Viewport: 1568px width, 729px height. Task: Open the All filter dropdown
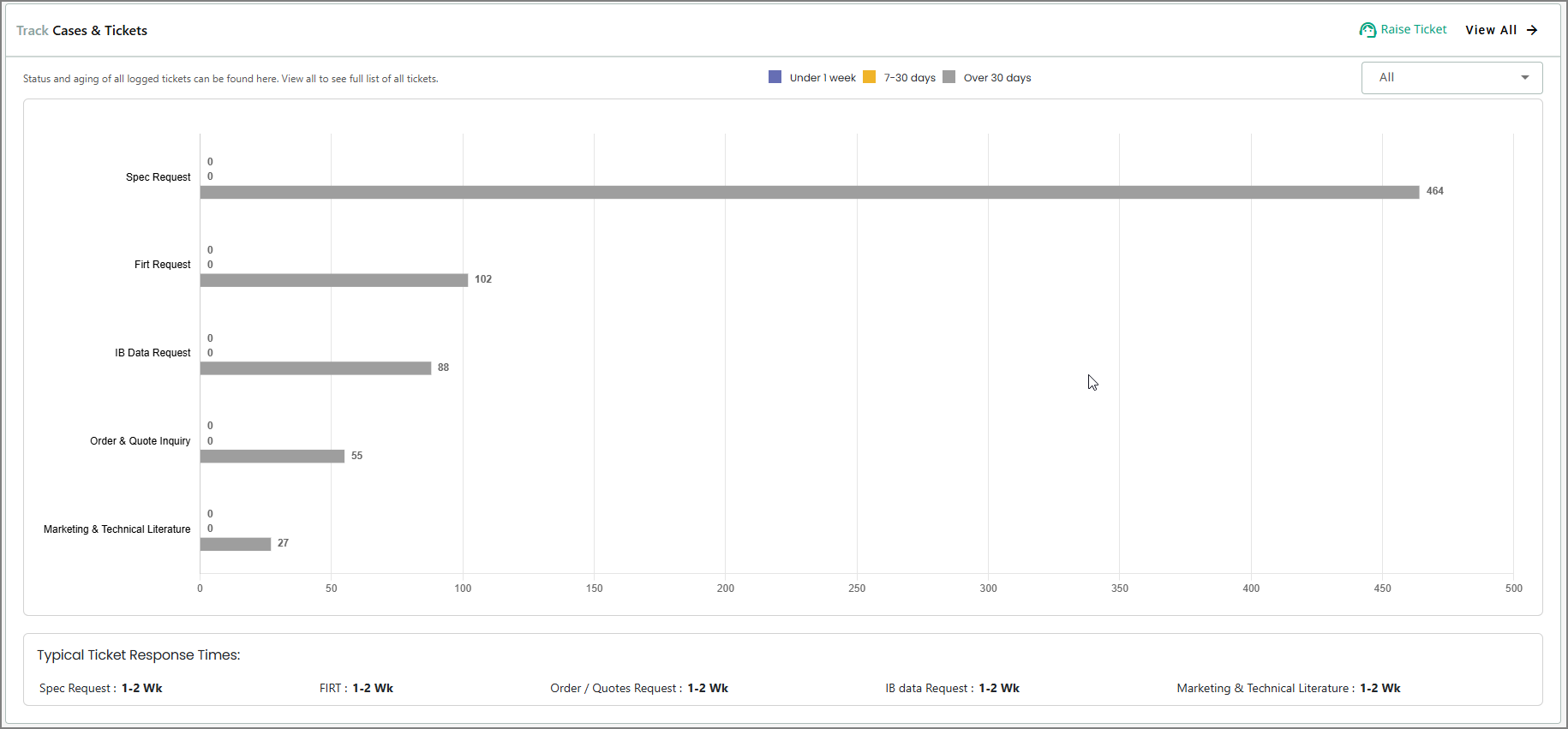[x=1451, y=78]
